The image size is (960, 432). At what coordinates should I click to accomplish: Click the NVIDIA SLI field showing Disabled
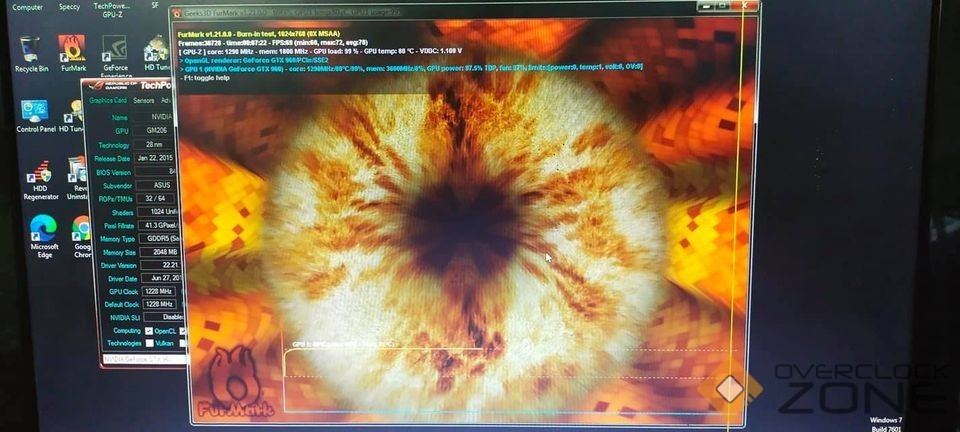(x=162, y=317)
